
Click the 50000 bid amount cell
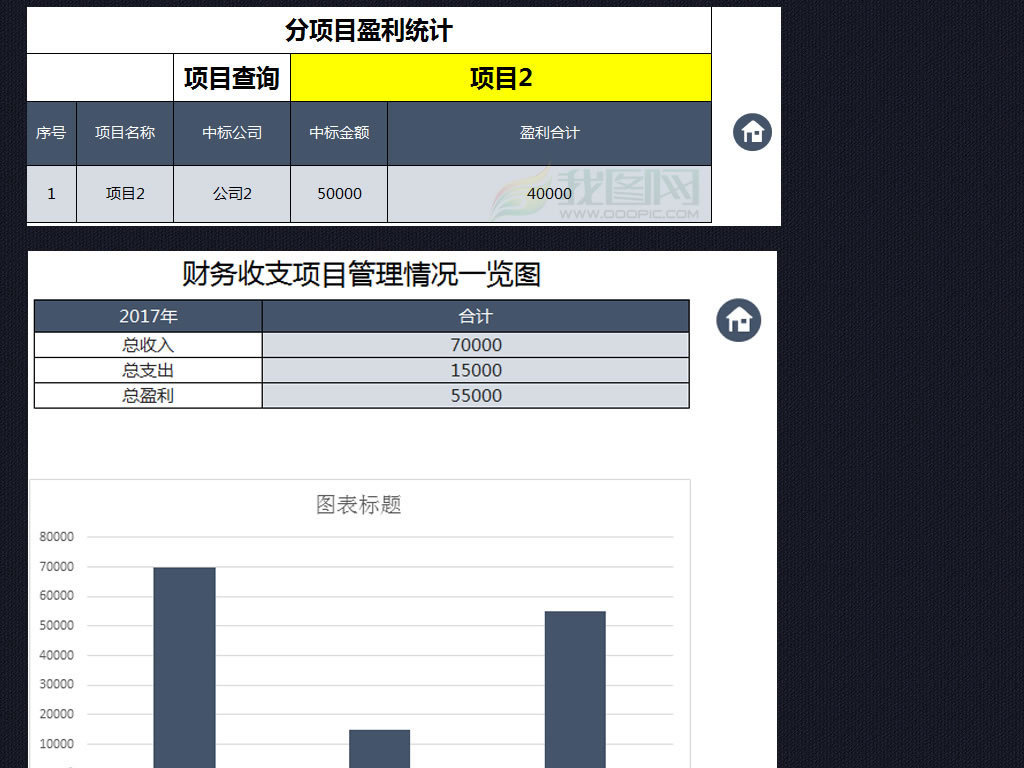click(x=339, y=194)
